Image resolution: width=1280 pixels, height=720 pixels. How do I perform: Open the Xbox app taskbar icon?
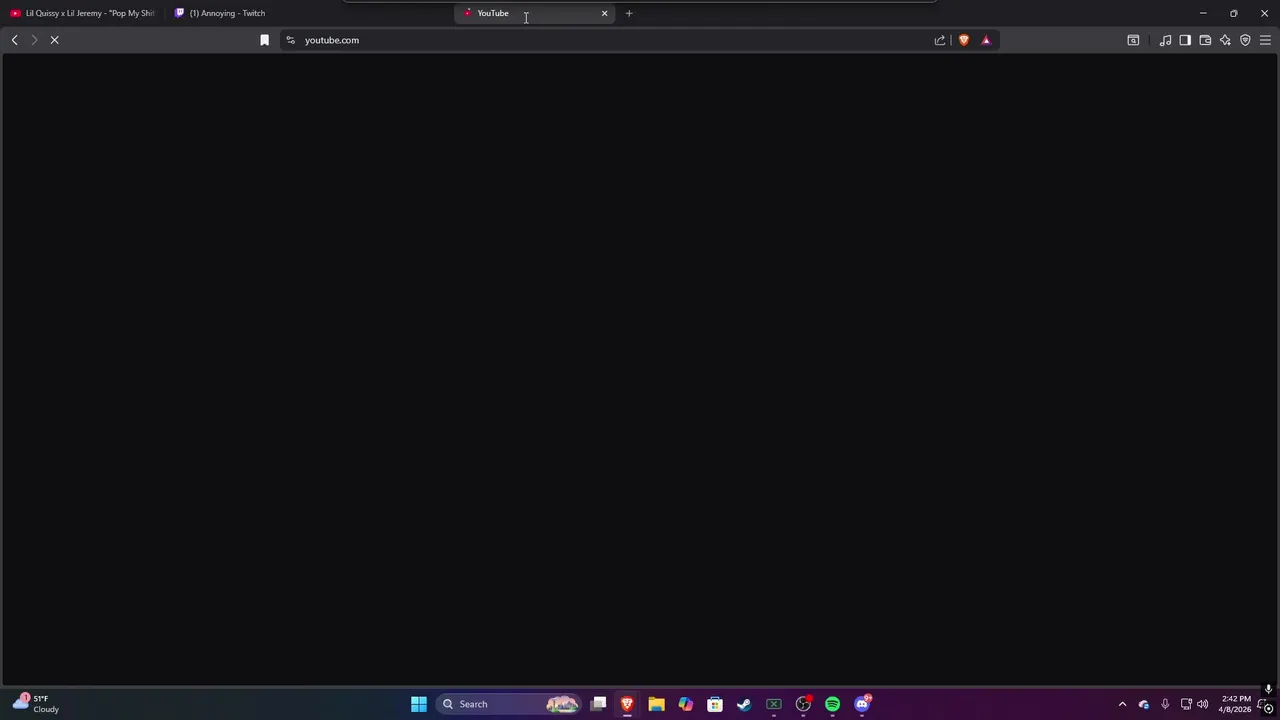(773, 704)
